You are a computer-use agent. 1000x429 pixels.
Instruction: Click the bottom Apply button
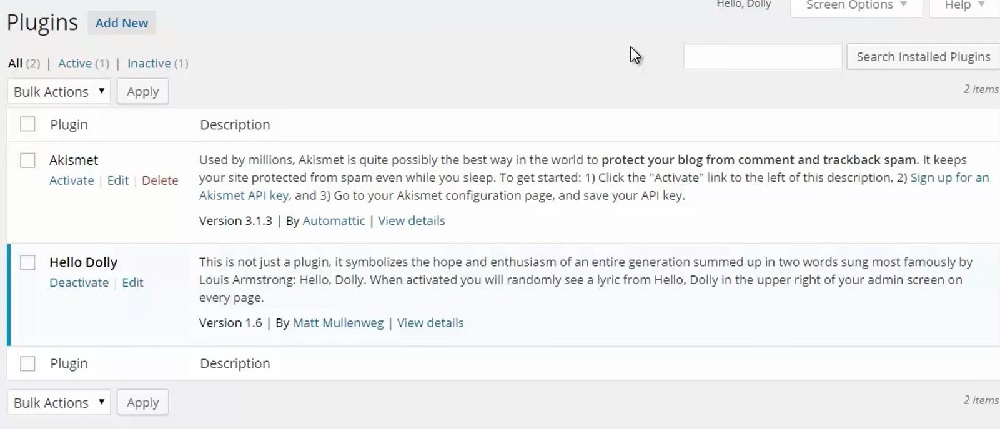(143, 403)
